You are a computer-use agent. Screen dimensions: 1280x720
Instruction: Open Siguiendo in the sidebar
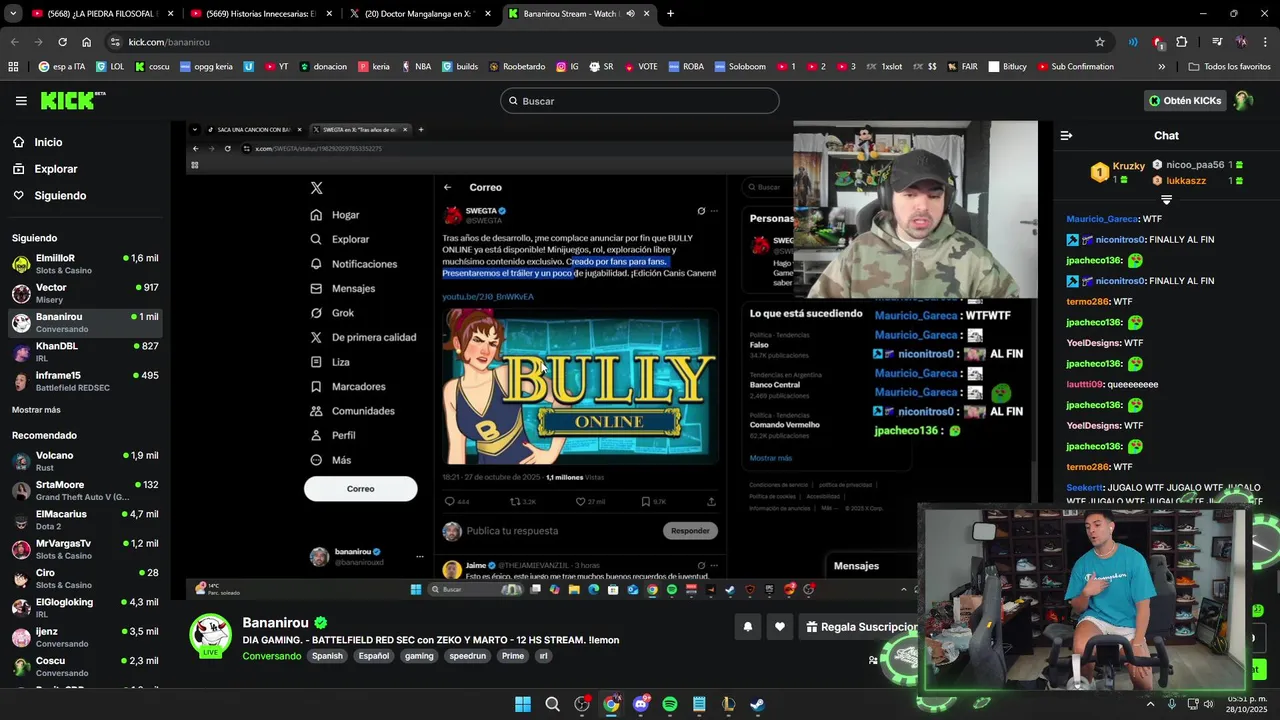(x=60, y=196)
